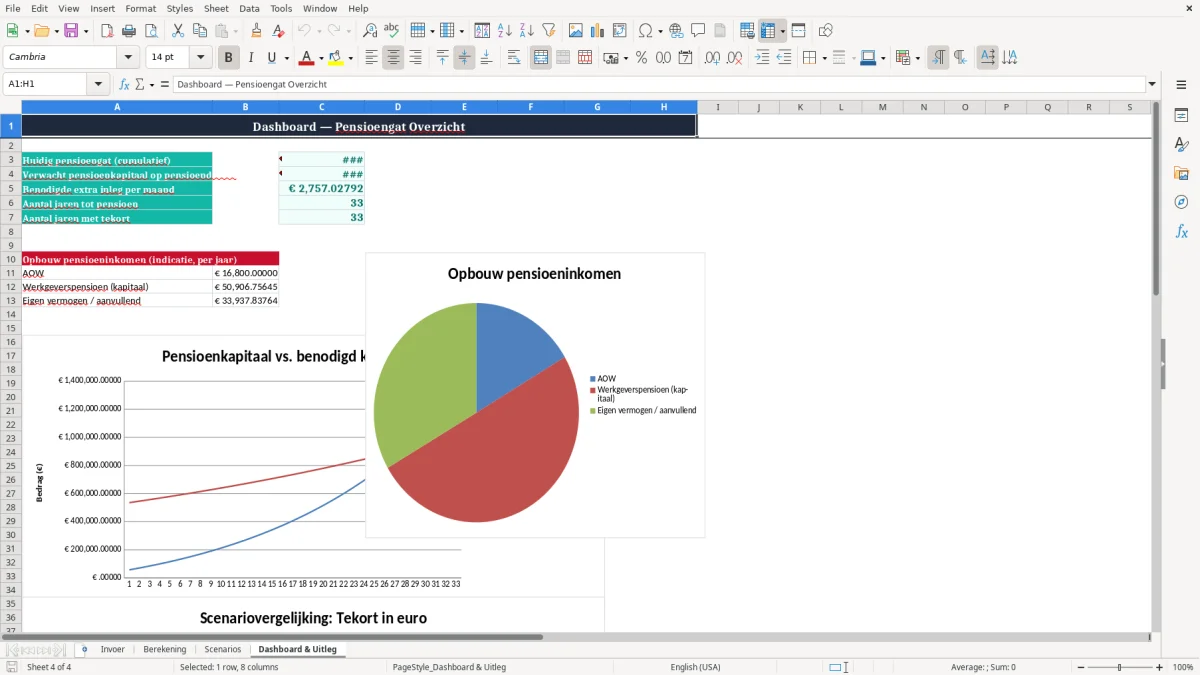Toggle Underline formatting
The width and height of the screenshot is (1200, 675).
click(x=271, y=58)
